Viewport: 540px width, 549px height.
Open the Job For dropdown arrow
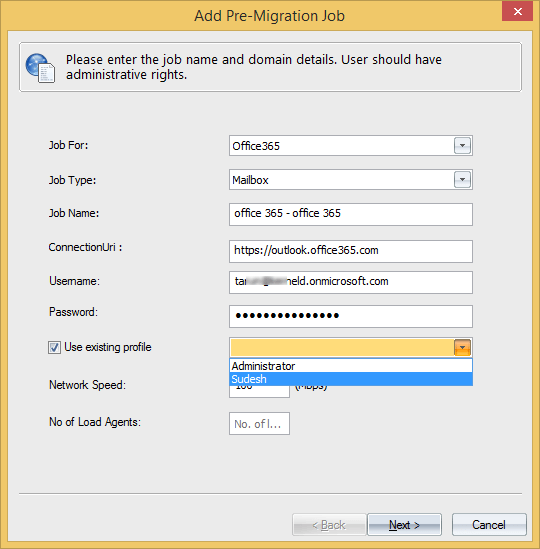pyautogui.click(x=462, y=146)
